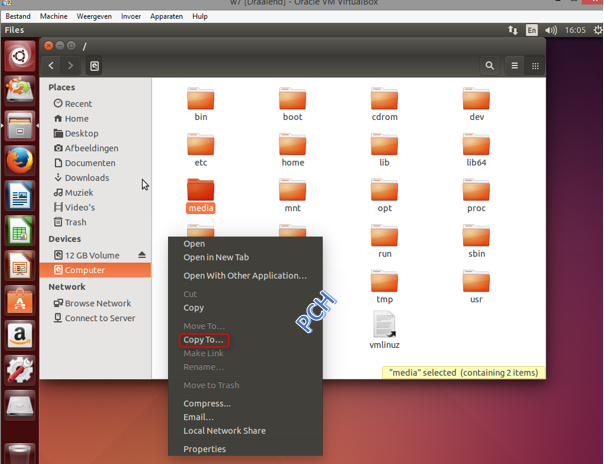Open the Weergeven menu

point(94,16)
